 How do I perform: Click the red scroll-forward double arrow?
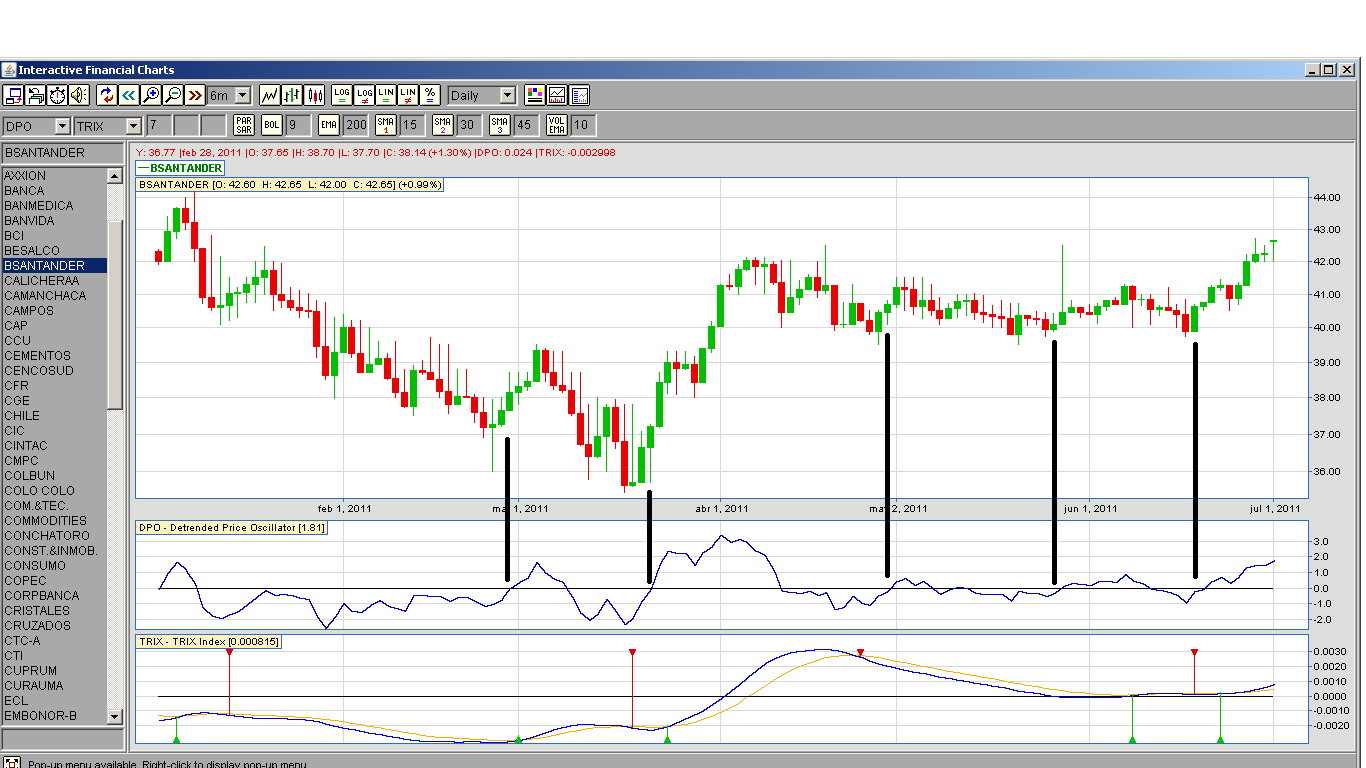click(195, 95)
